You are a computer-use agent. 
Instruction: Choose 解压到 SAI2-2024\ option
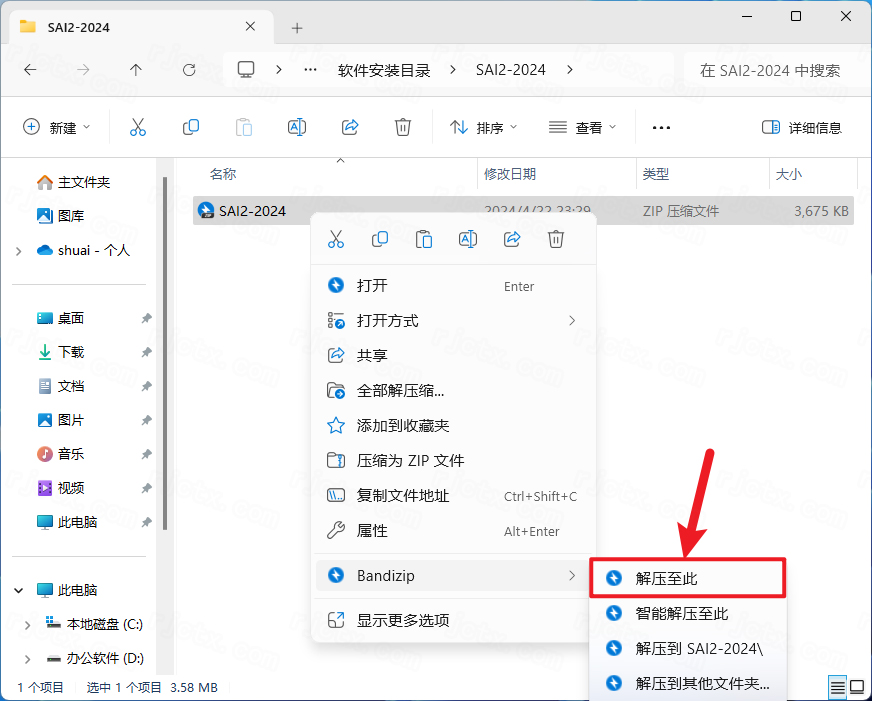pos(687,648)
